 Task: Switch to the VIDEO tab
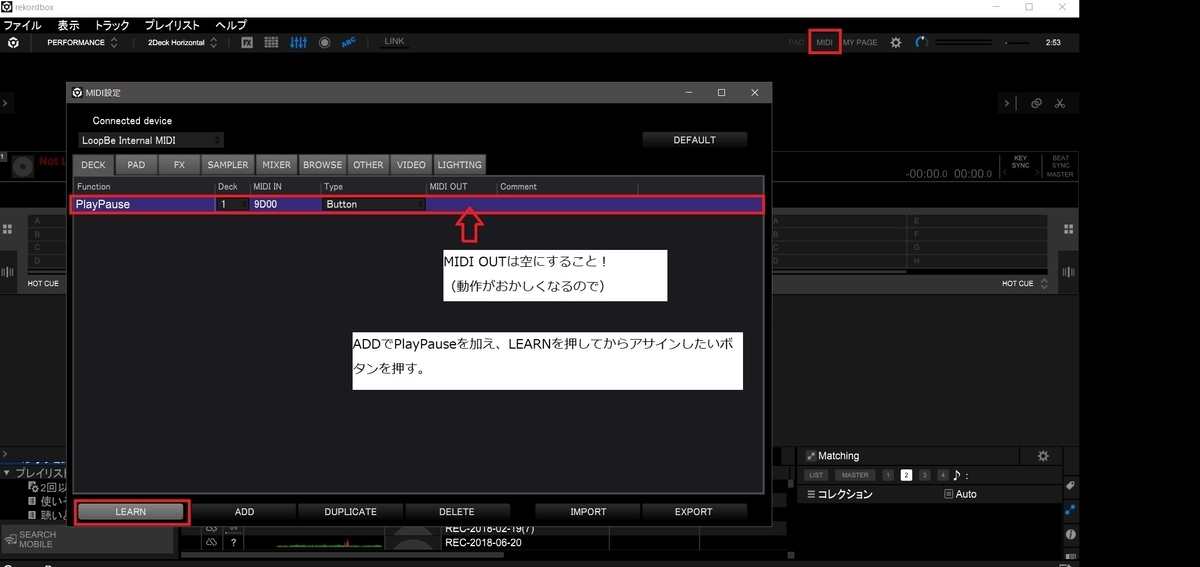411,165
